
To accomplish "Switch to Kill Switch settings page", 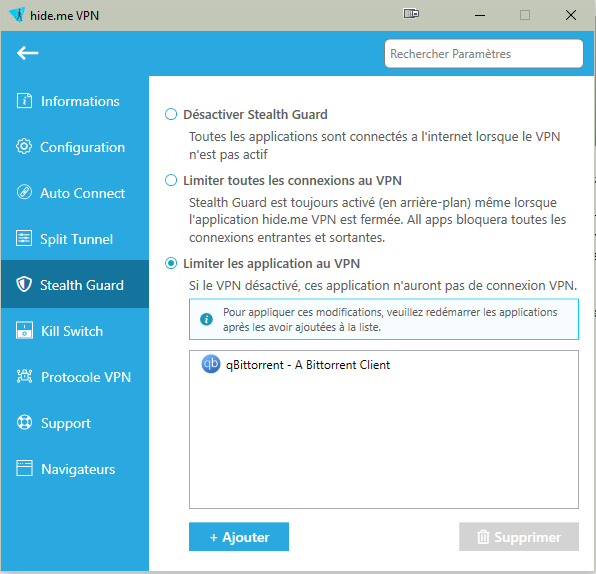I will 75,331.
